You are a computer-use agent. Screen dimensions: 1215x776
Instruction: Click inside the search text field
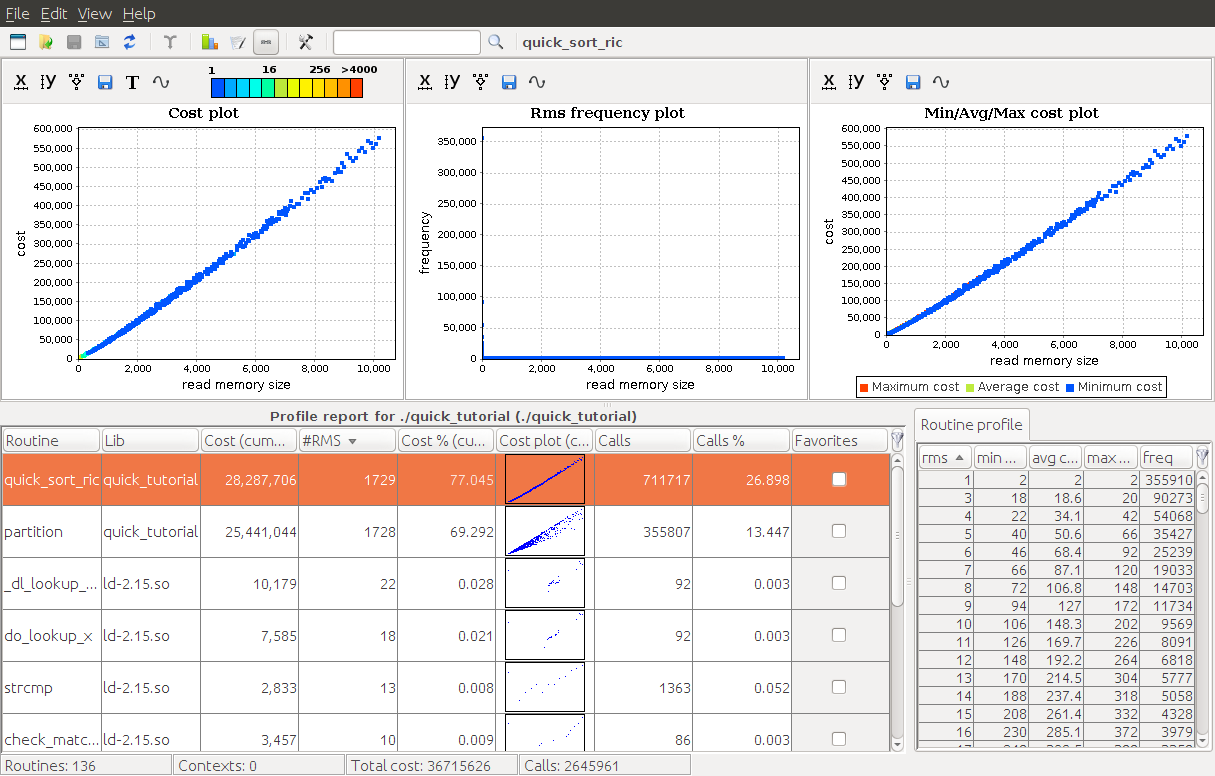pos(406,42)
